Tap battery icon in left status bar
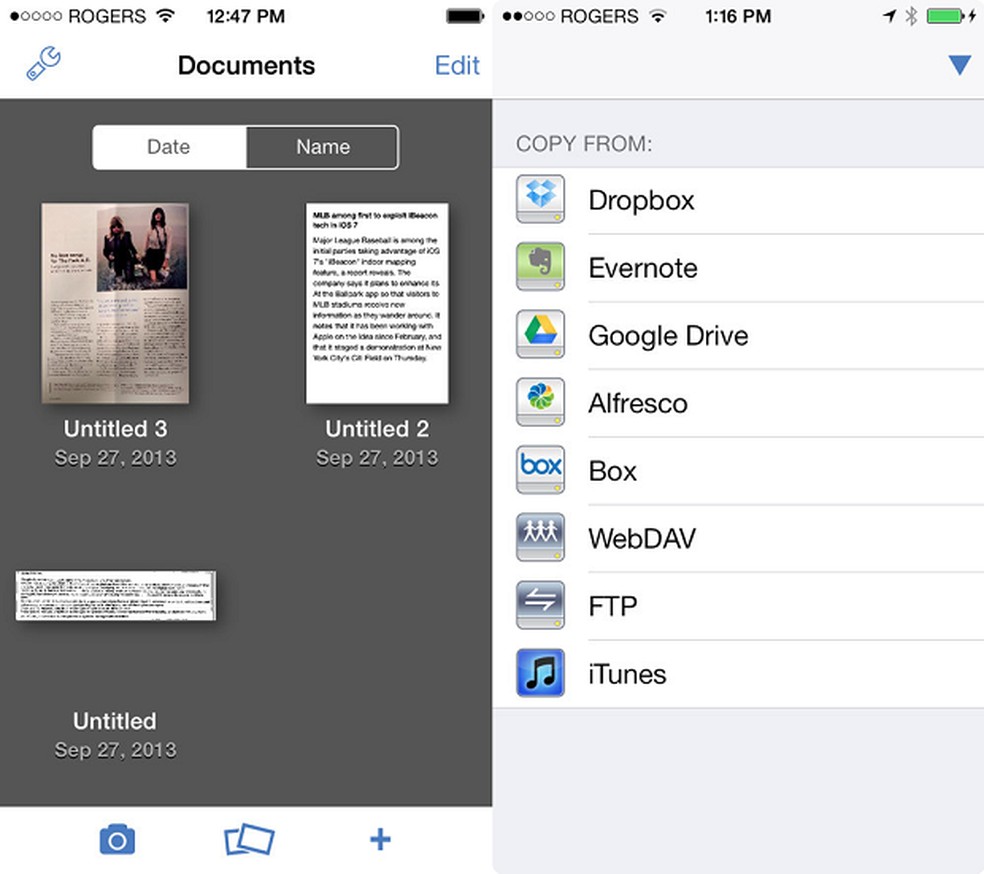 [465, 16]
